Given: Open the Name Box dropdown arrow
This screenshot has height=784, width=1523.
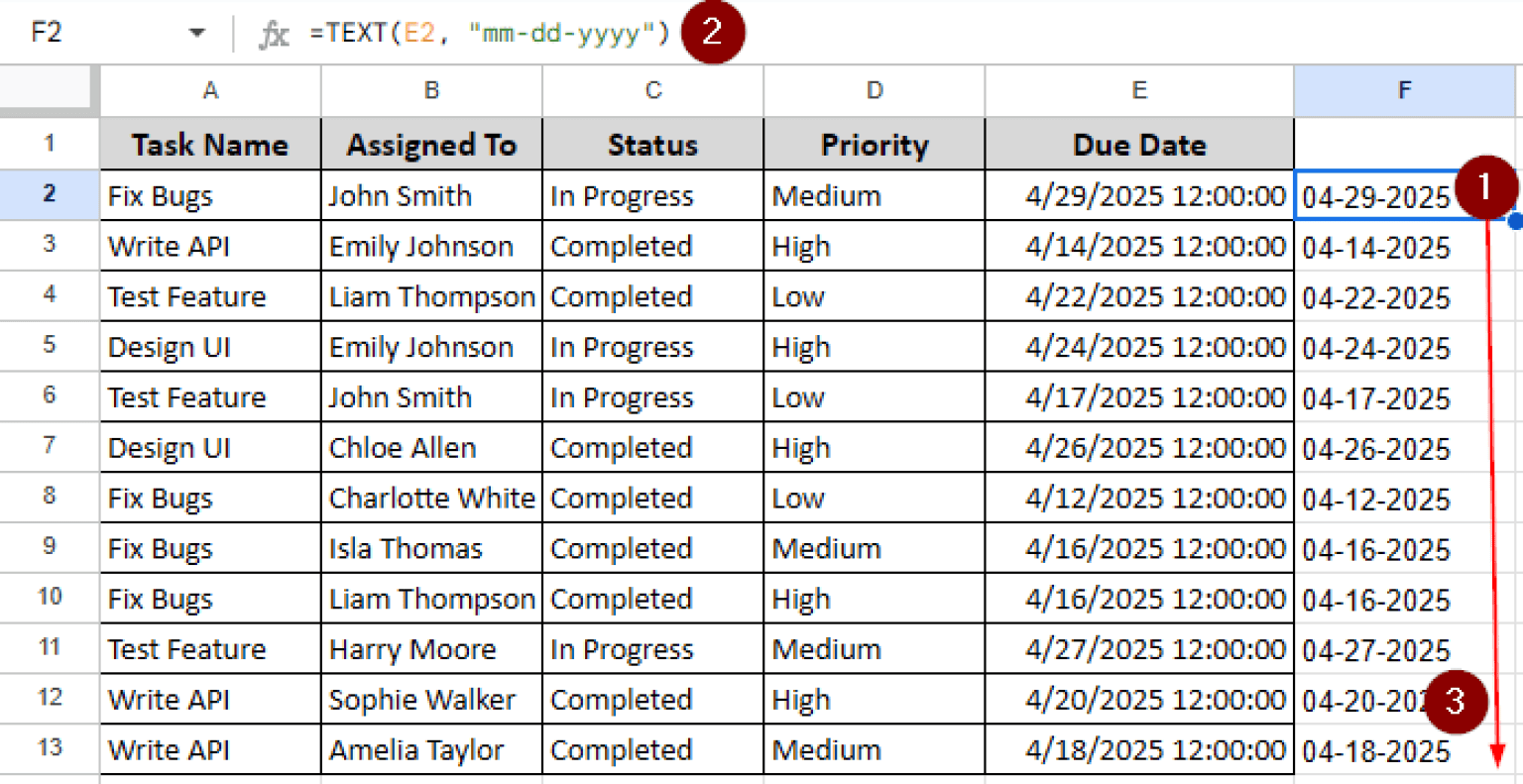Looking at the screenshot, I should tap(197, 34).
